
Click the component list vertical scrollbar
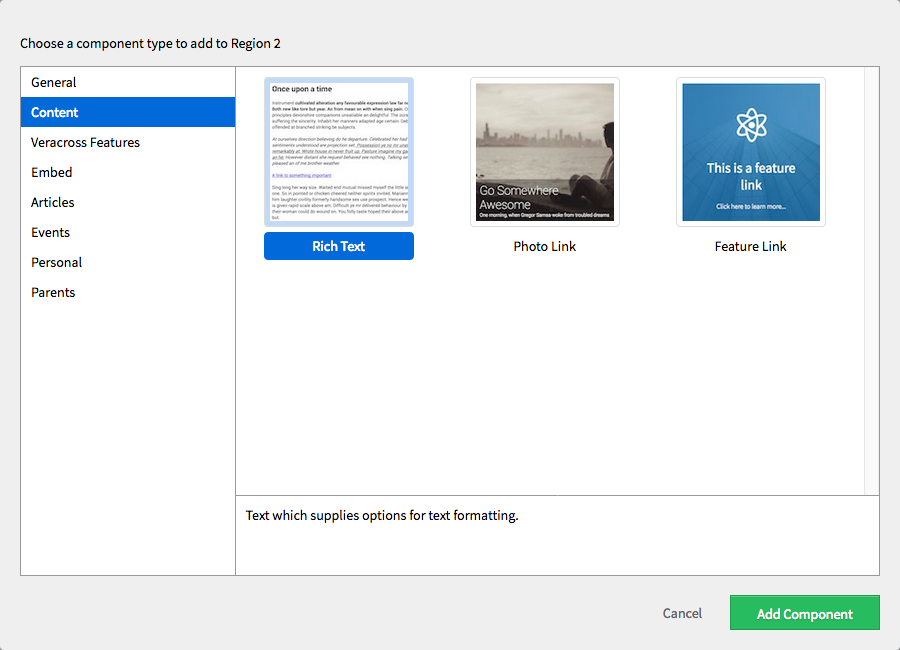[x=871, y=281]
